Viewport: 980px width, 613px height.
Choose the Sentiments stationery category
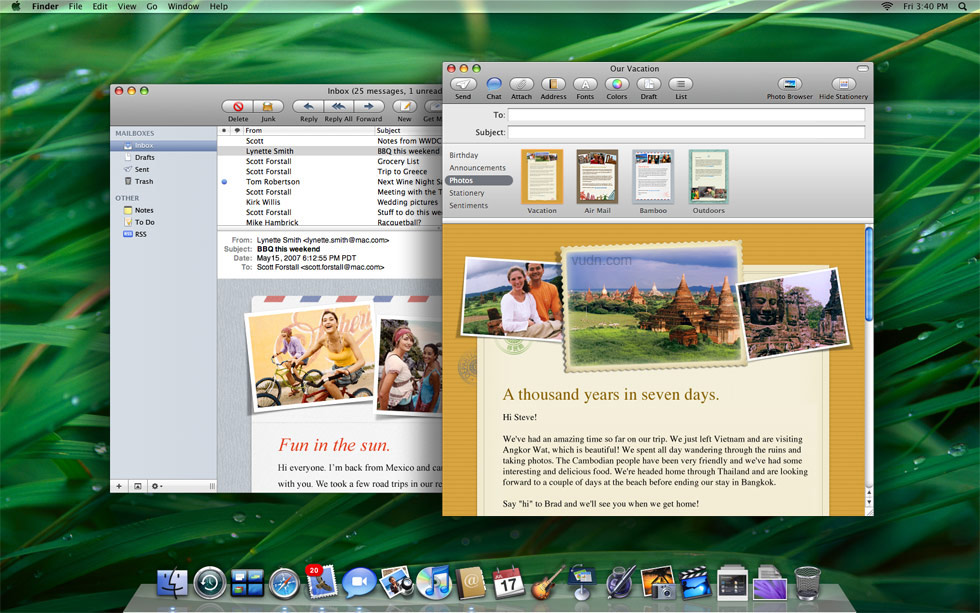468,206
